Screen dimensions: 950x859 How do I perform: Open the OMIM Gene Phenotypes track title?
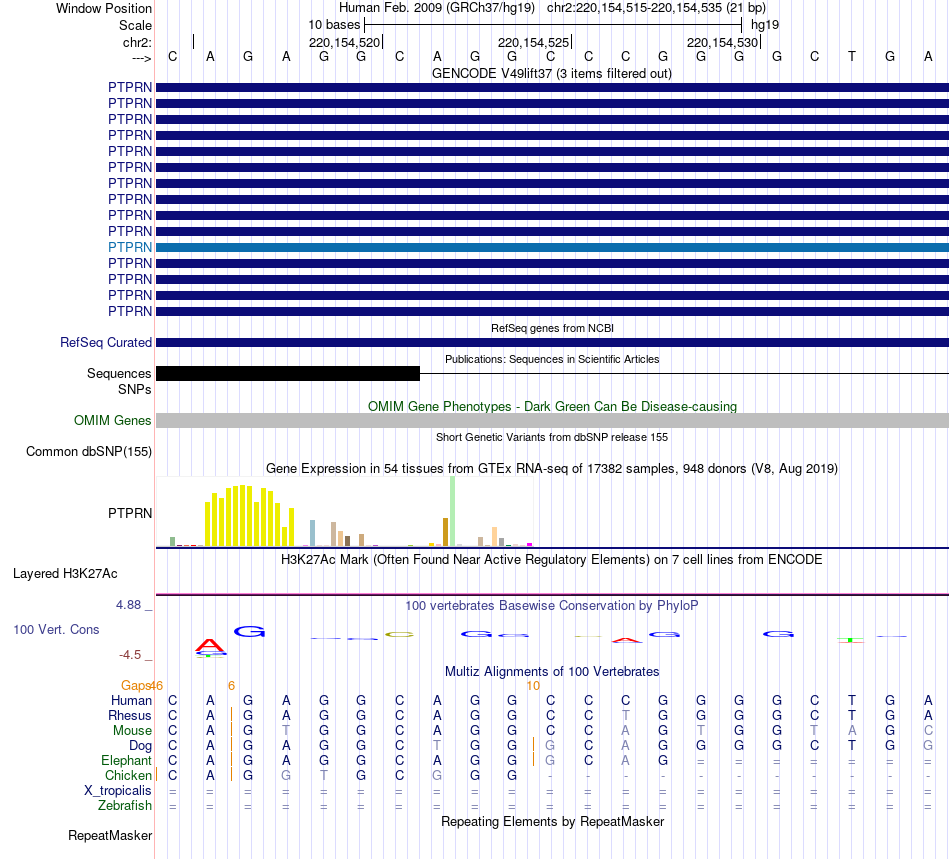click(552, 406)
